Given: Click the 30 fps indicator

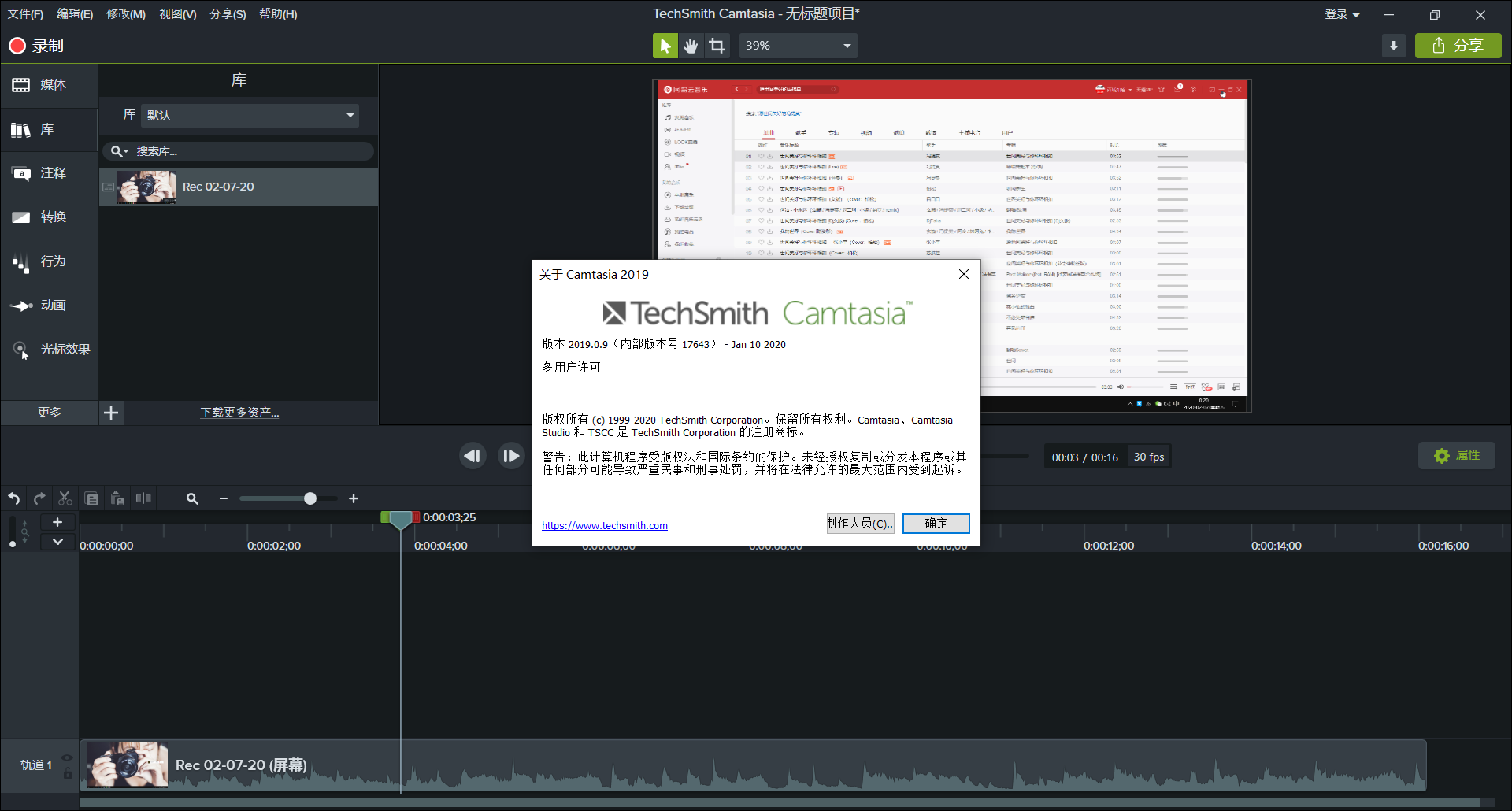Looking at the screenshot, I should point(1148,457).
